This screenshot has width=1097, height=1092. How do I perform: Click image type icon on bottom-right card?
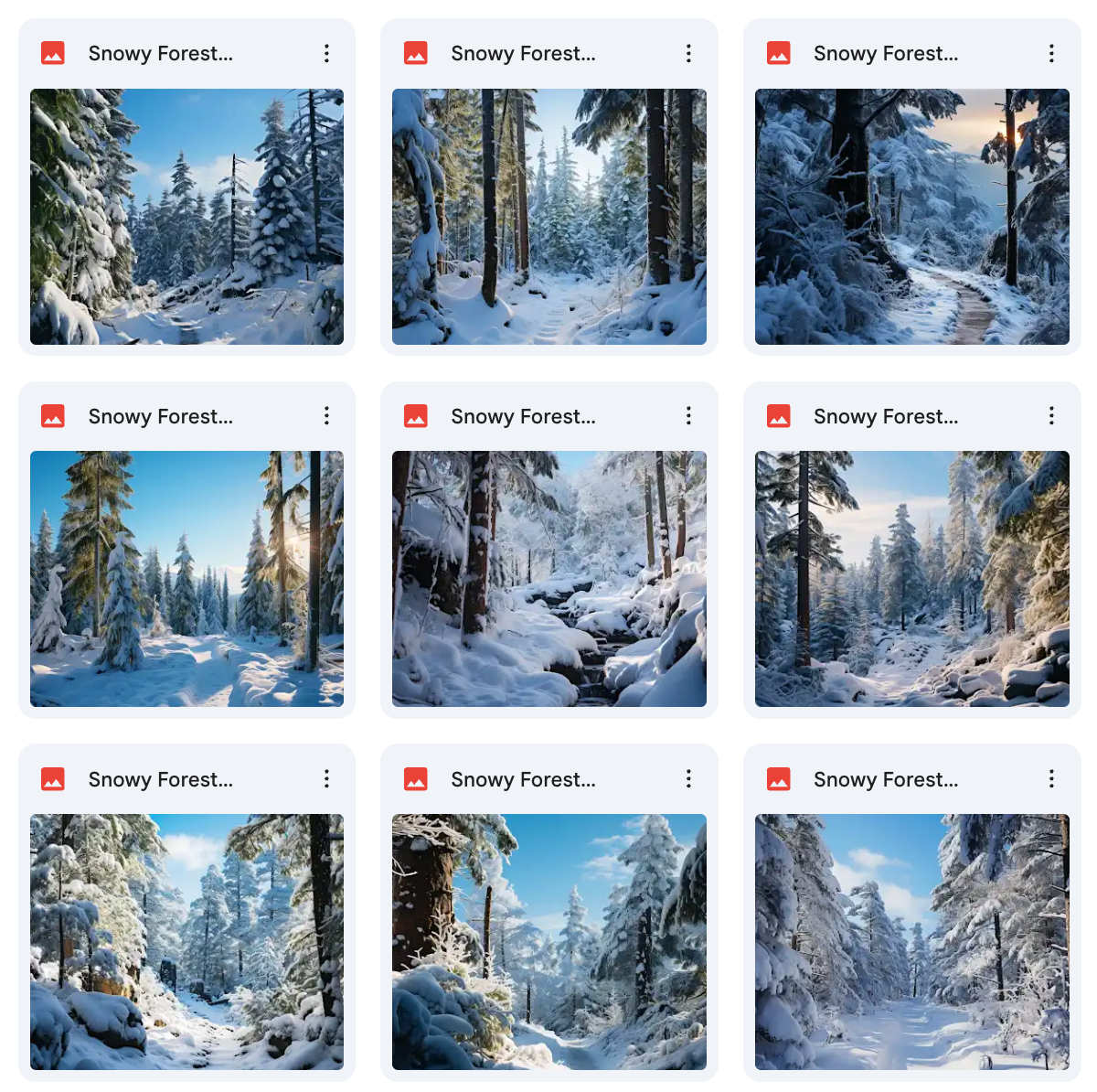779,779
